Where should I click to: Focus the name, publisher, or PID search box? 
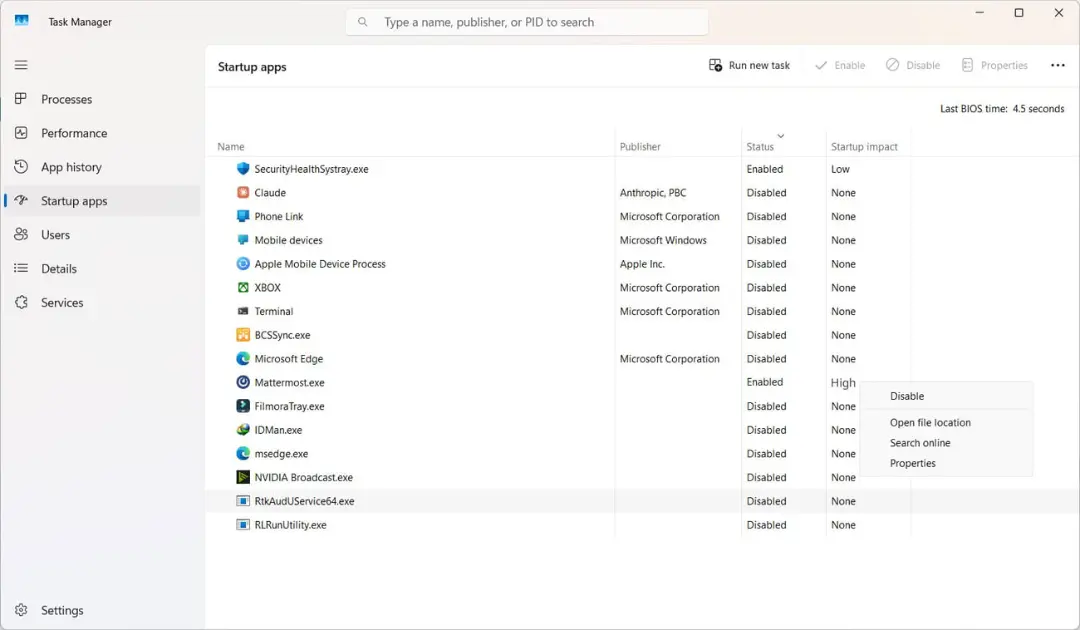527,22
